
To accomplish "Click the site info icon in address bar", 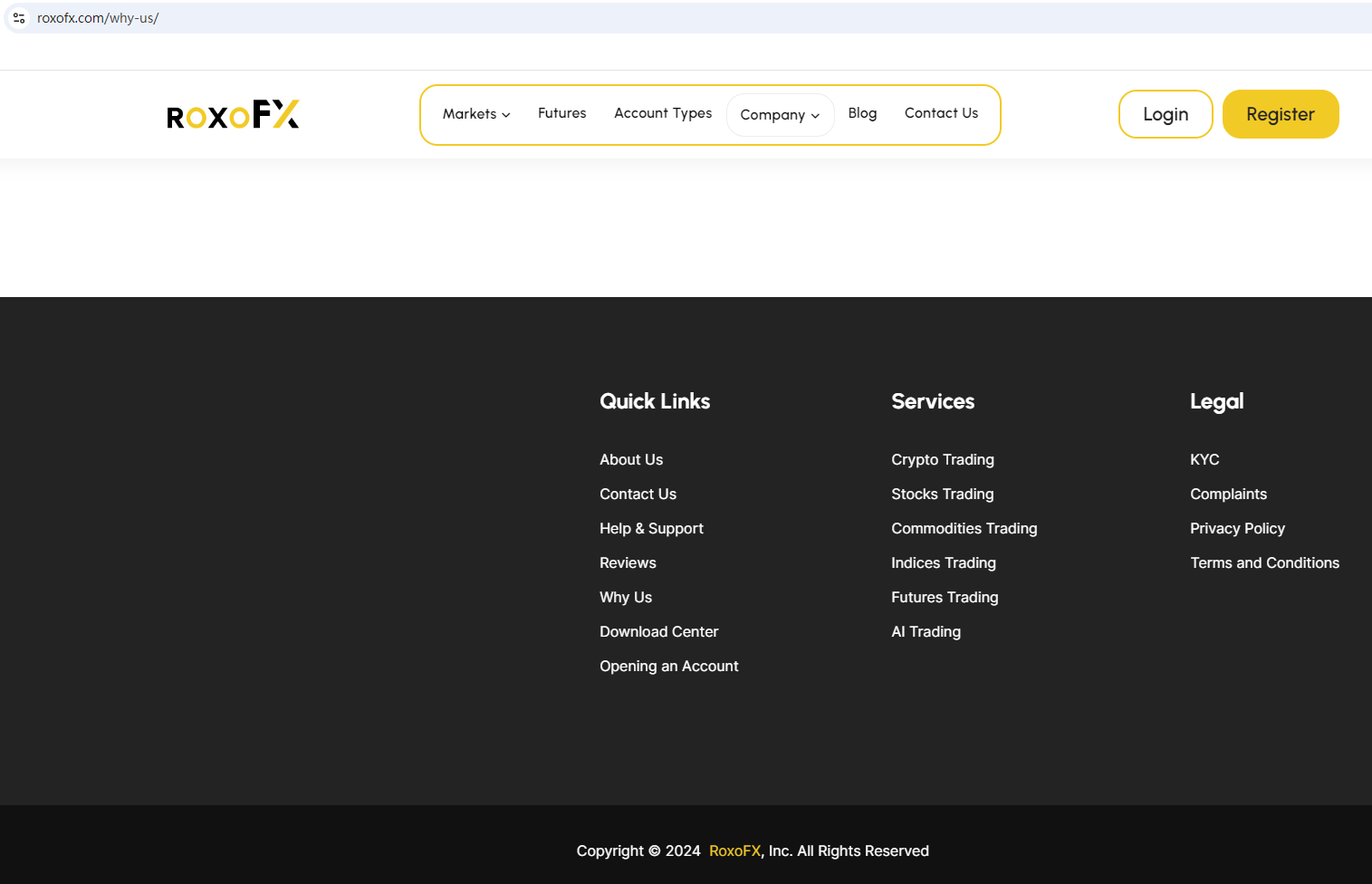I will click(x=19, y=18).
